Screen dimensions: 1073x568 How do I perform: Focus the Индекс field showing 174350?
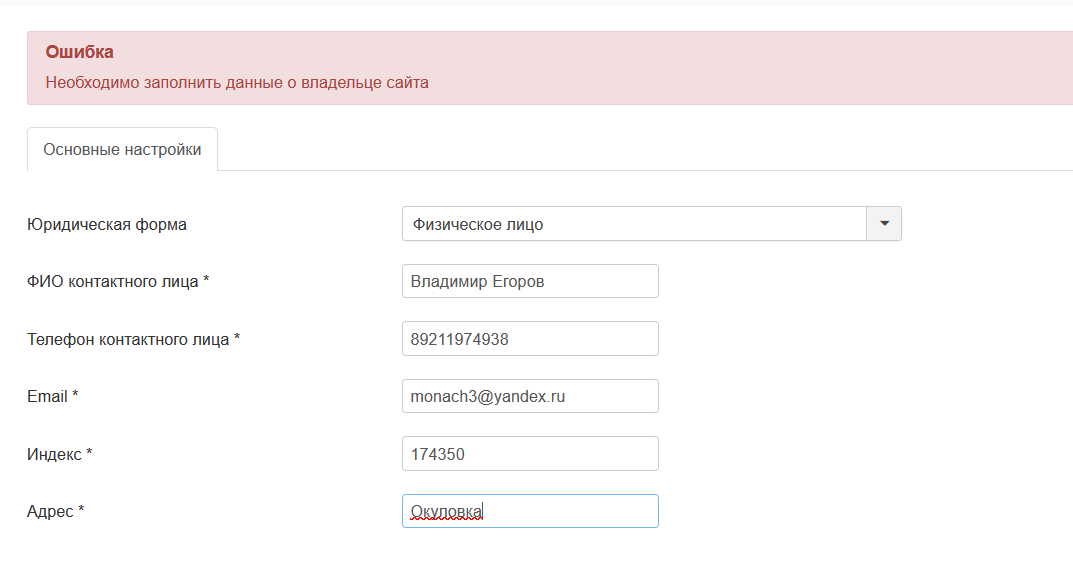529,454
